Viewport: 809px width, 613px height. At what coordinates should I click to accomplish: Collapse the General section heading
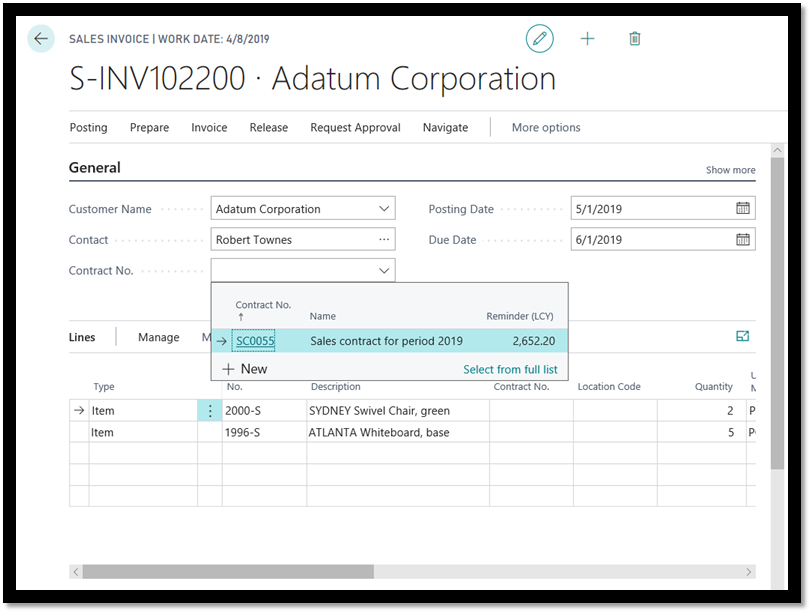[x=94, y=168]
